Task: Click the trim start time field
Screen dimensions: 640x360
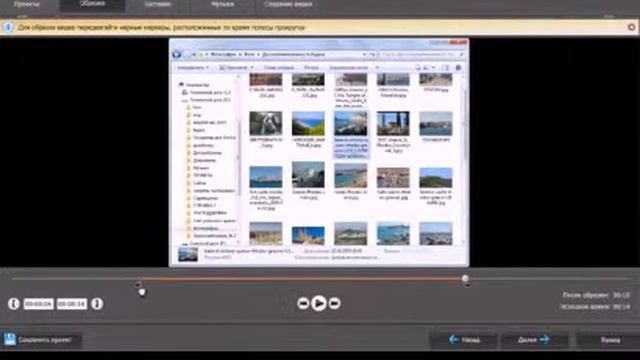Action: [x=38, y=304]
